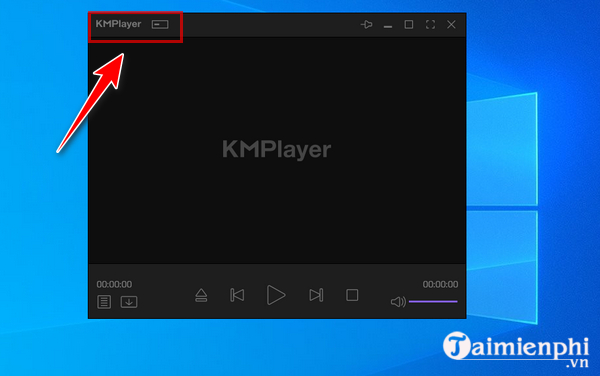
Task: Close the KMPlayer window
Action: tap(451, 24)
